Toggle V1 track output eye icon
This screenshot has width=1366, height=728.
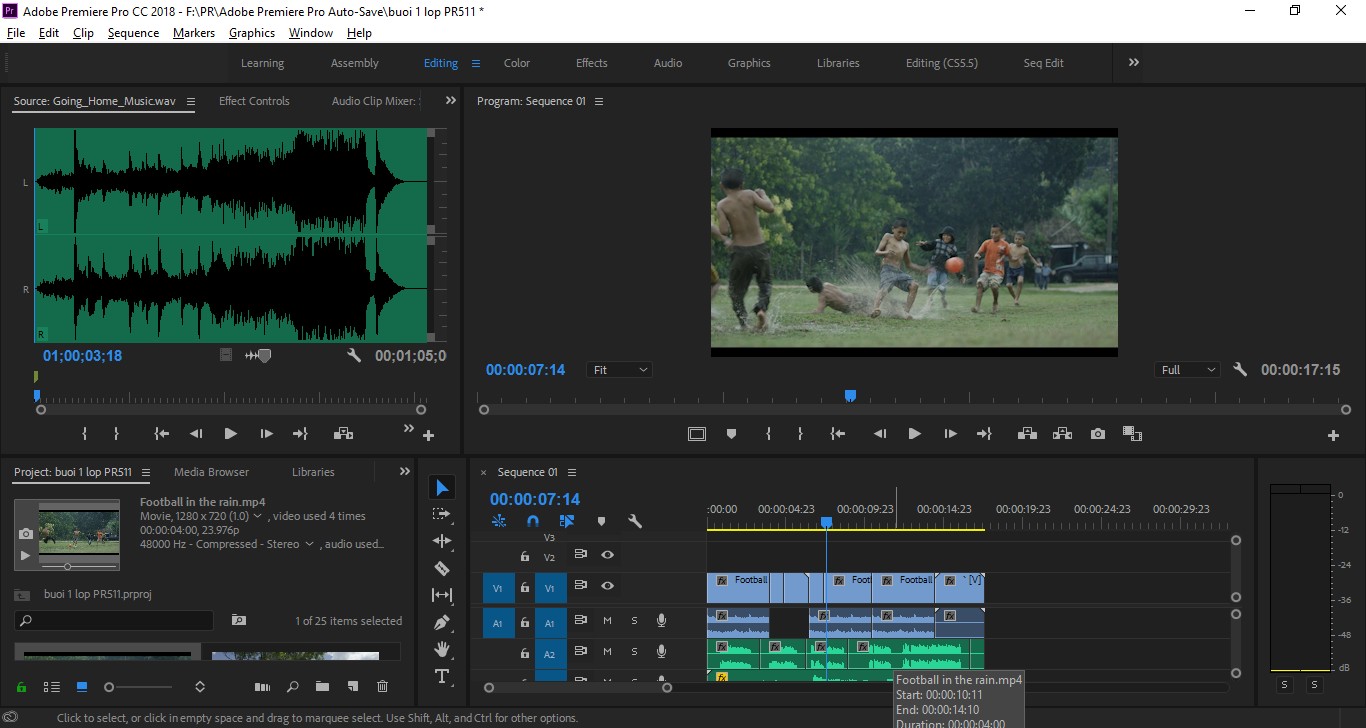(x=607, y=585)
